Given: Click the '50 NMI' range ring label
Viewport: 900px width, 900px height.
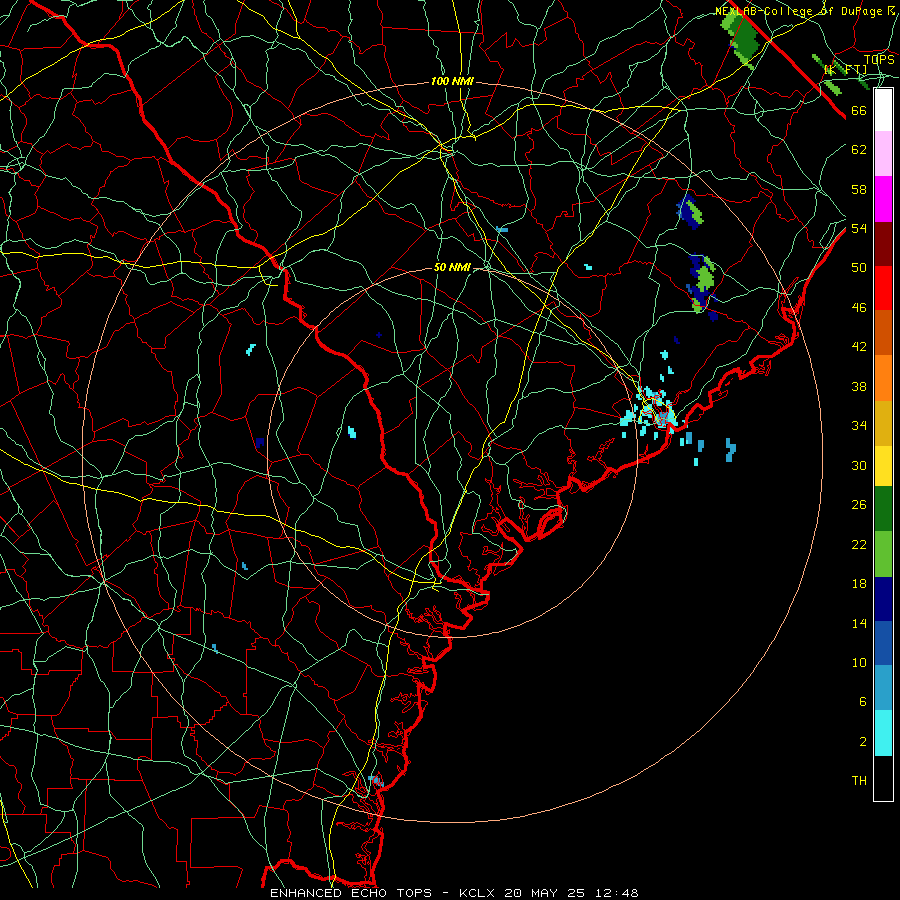Looking at the screenshot, I should 452,267.
